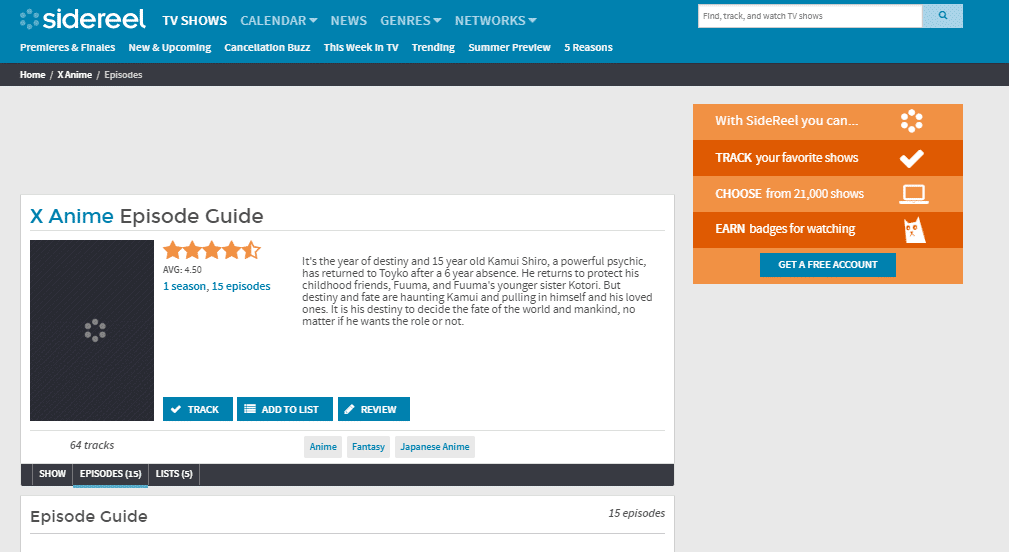Click the 64 tracks text
Viewport: 1009px width, 552px height.
[x=92, y=445]
